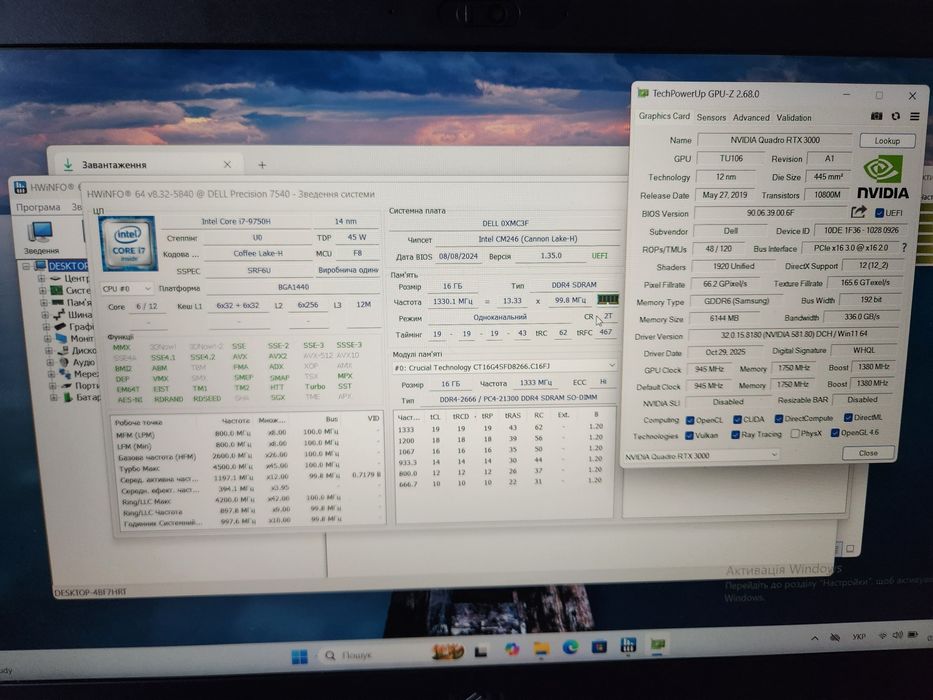The width and height of the screenshot is (933, 700).
Task: Click the taskbar widgets food icon
Action: tap(447, 652)
